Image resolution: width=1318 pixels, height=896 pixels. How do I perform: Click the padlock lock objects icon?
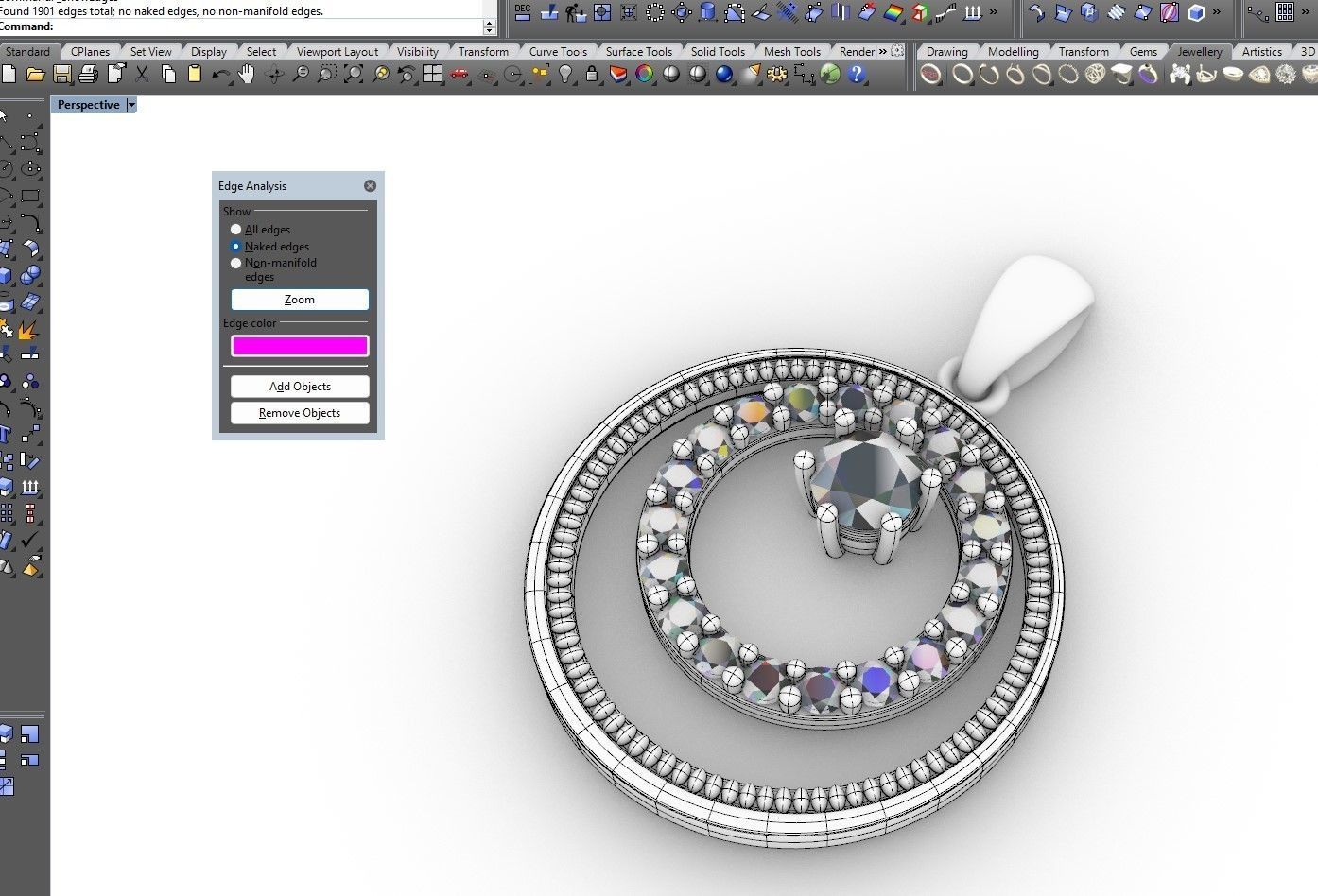pyautogui.click(x=592, y=74)
